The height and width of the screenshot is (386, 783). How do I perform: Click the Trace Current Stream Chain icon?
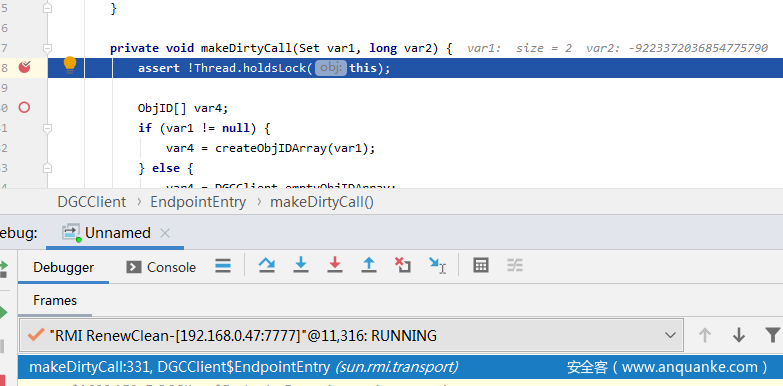click(514, 265)
